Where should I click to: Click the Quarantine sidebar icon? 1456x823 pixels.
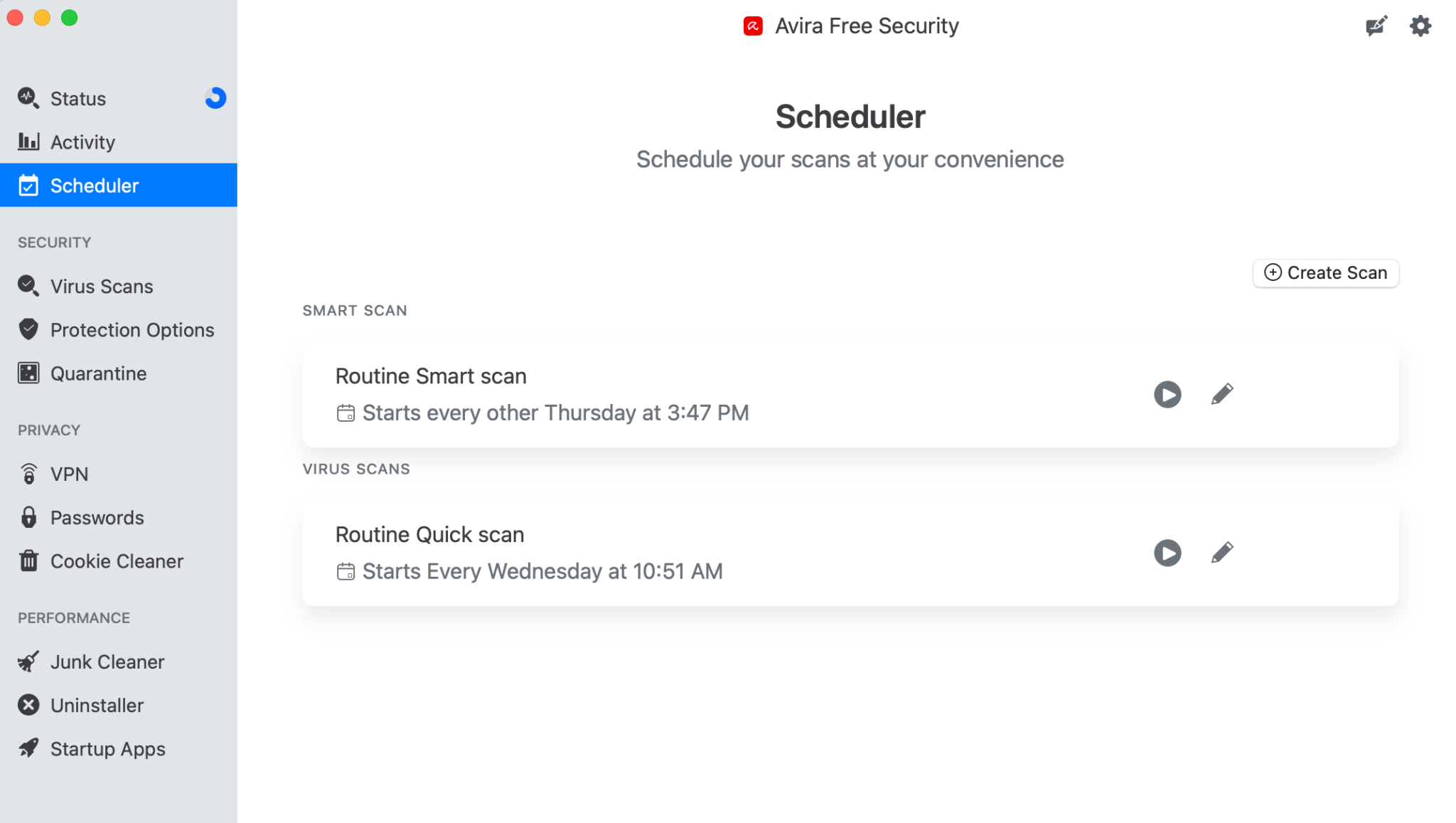[x=30, y=373]
